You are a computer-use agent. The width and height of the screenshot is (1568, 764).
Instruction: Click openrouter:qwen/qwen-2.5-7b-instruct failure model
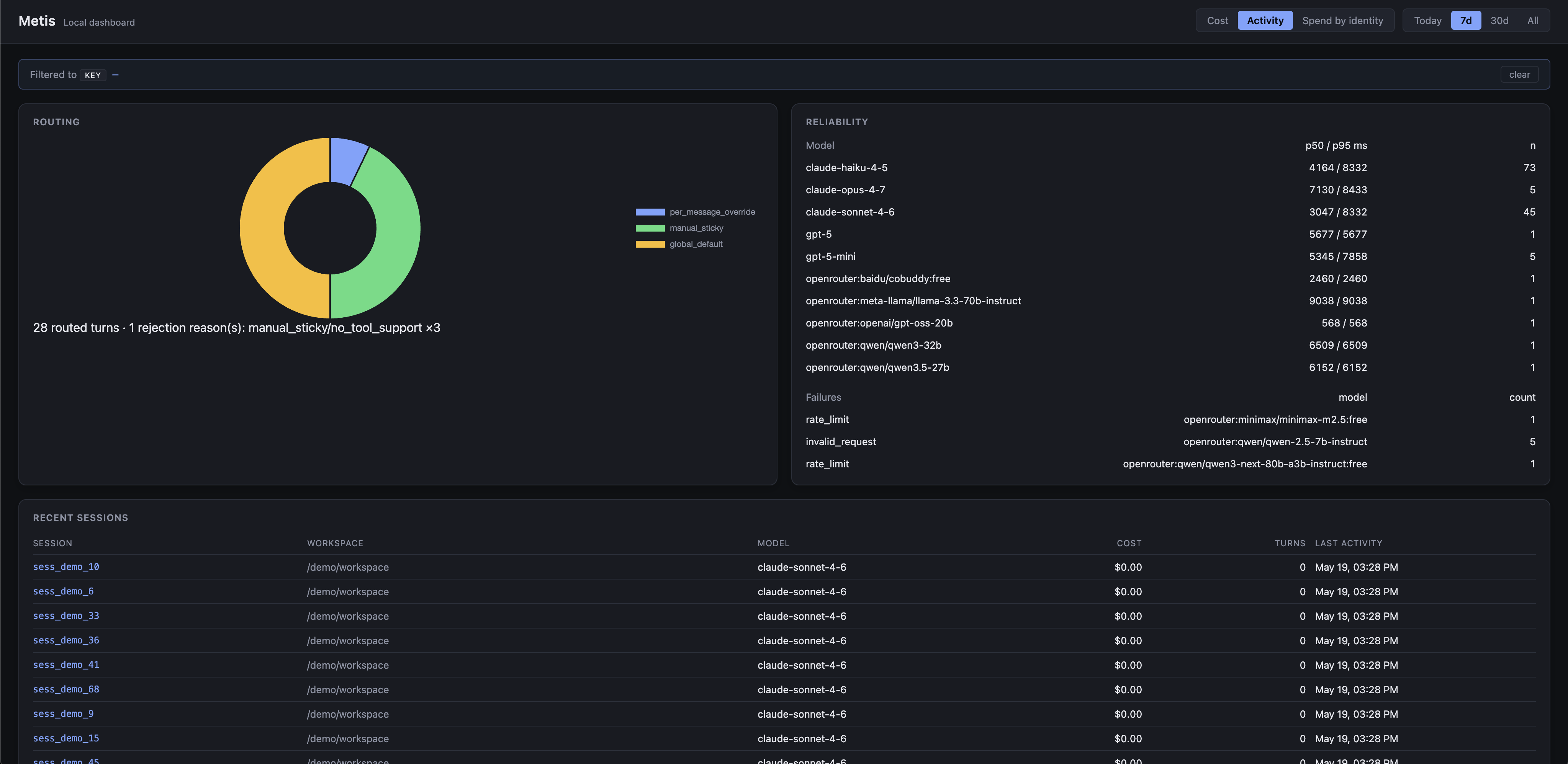1275,442
